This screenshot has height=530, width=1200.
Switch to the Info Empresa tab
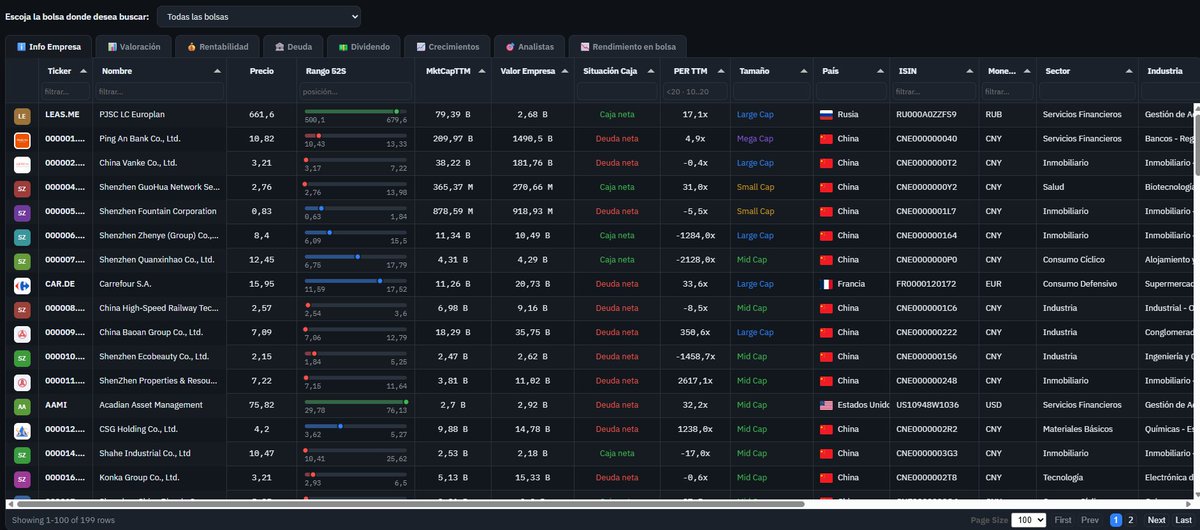point(48,46)
